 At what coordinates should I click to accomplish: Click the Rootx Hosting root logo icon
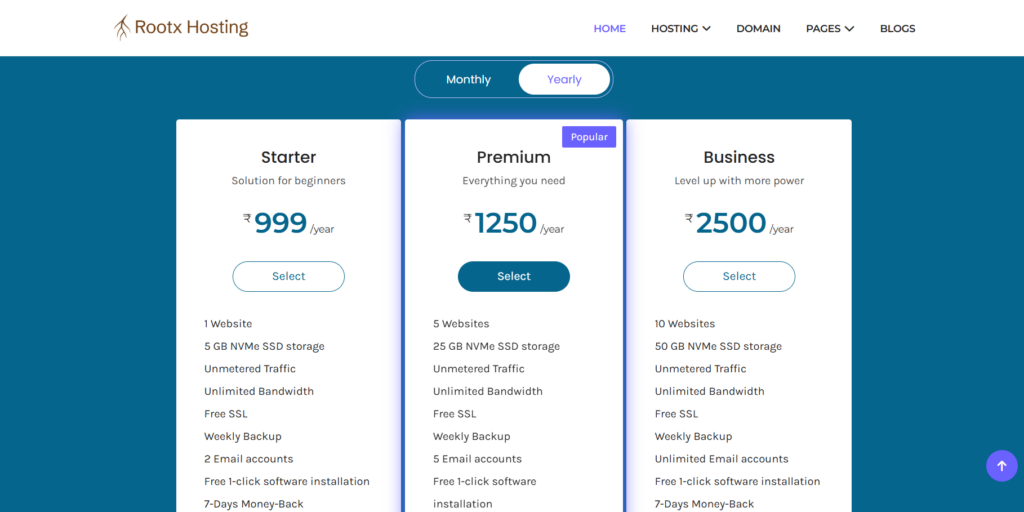(x=122, y=28)
